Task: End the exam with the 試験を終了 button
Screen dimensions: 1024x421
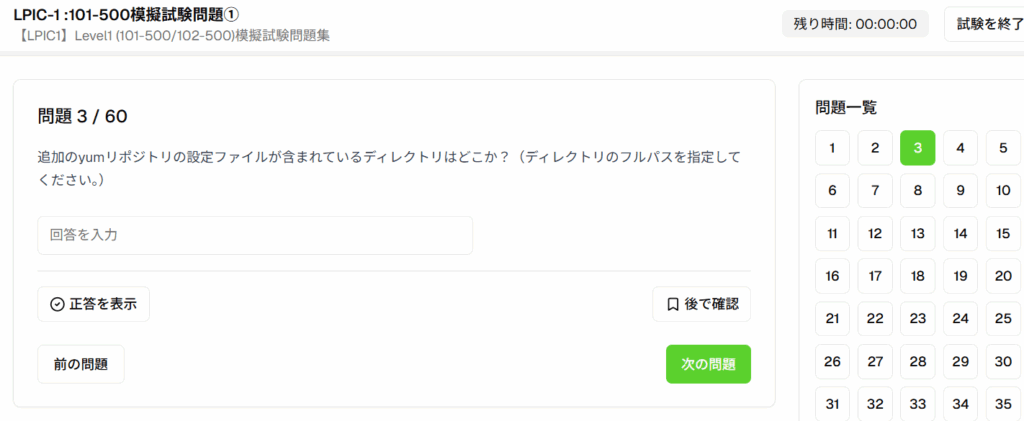Action: (985, 25)
